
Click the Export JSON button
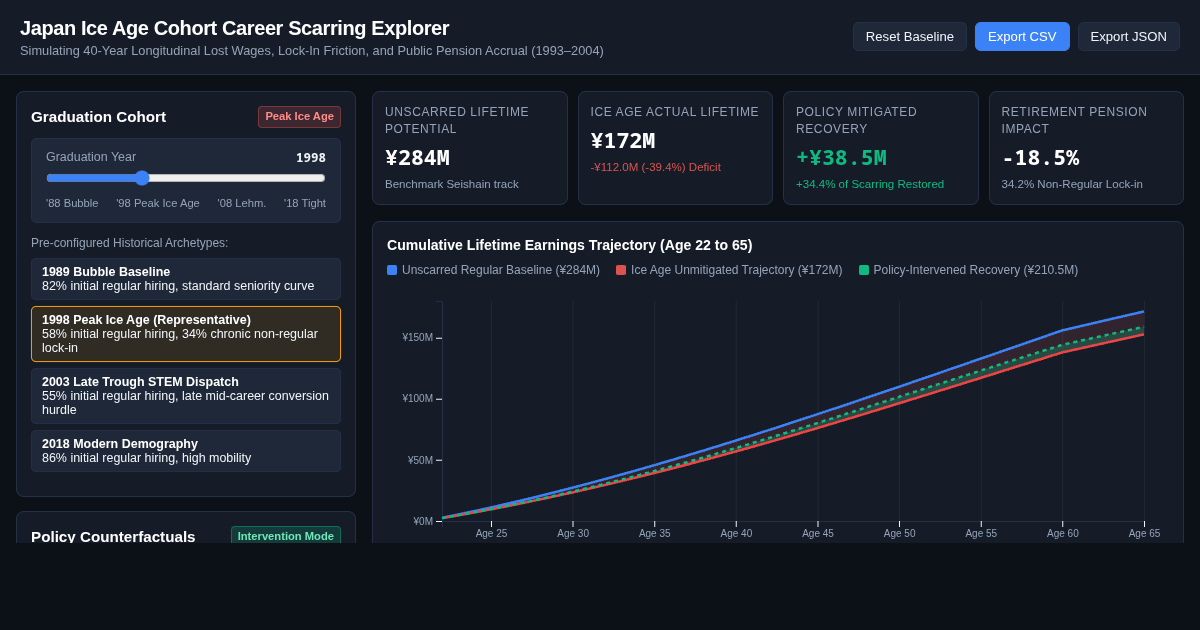point(1129,37)
